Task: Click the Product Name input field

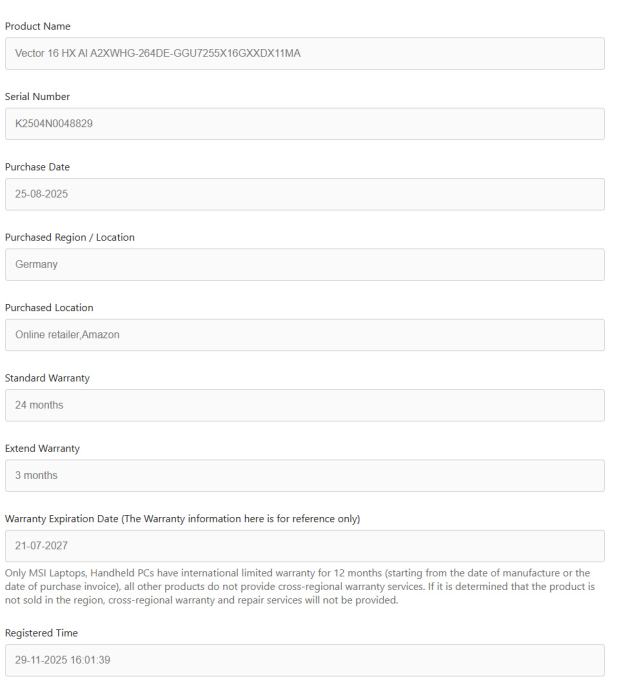Action: coord(305,53)
